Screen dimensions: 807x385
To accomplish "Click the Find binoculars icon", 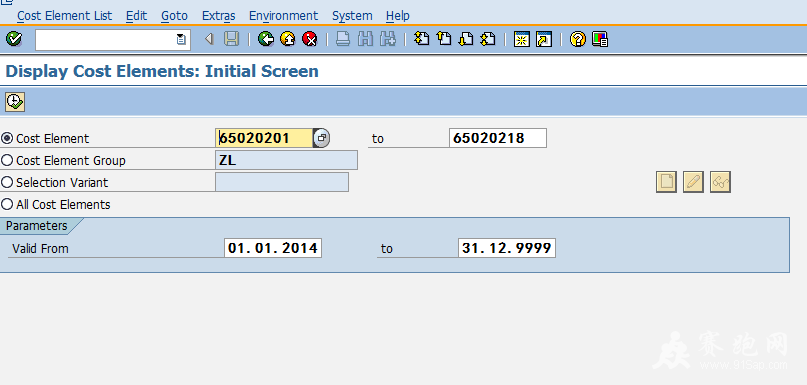I will pyautogui.click(x=365, y=39).
